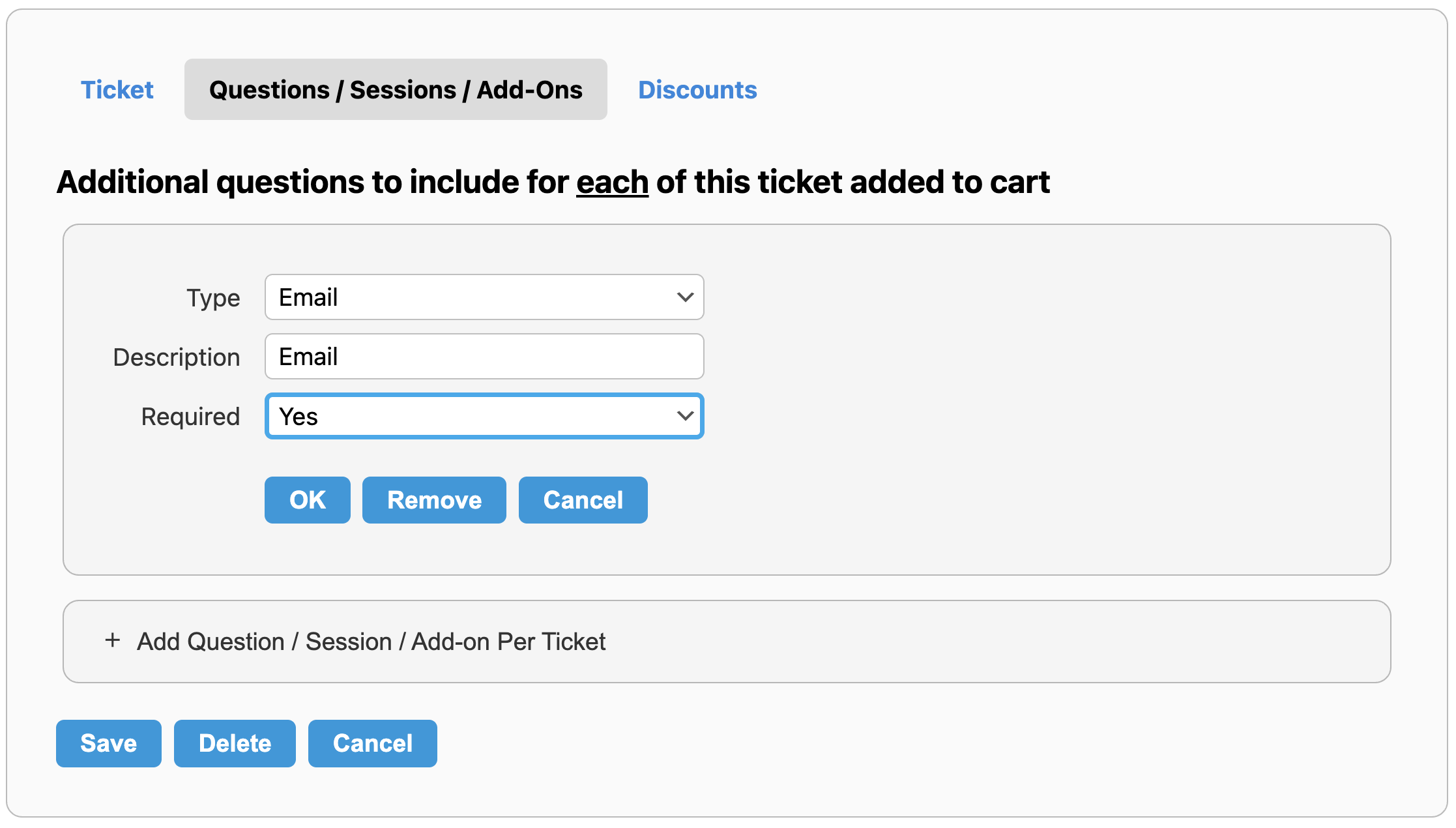The width and height of the screenshot is (1456, 828).
Task: Cancel editing the question
Action: pyautogui.click(x=583, y=500)
